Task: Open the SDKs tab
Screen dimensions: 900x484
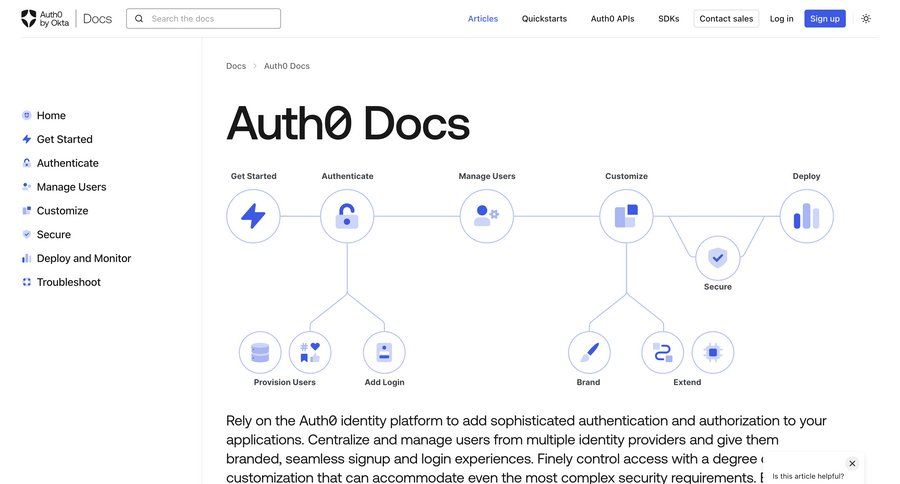Action: click(669, 18)
